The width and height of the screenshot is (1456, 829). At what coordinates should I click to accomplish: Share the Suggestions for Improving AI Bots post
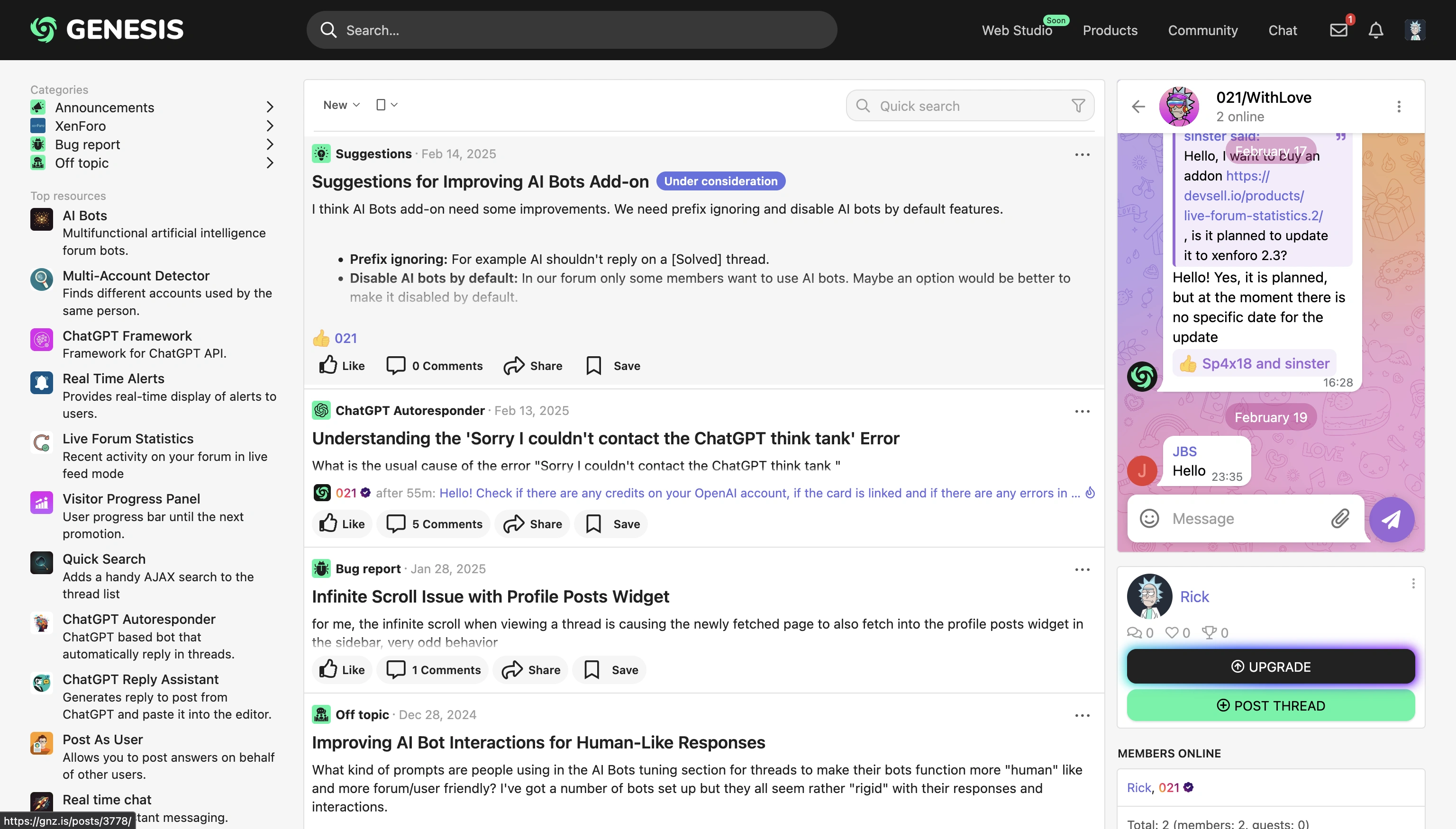click(533, 366)
